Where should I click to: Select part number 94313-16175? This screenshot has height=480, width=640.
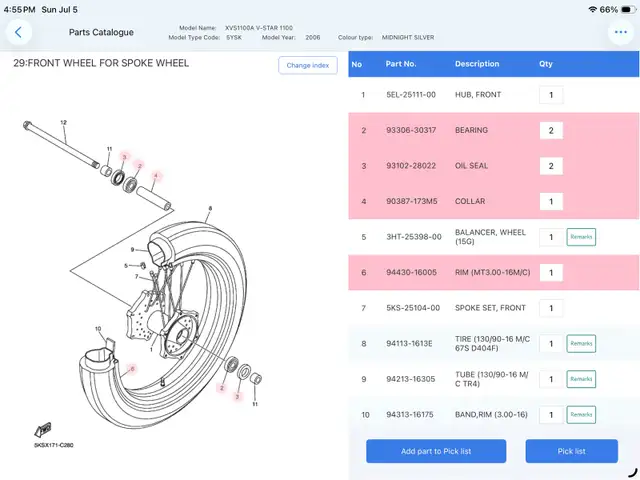410,414
